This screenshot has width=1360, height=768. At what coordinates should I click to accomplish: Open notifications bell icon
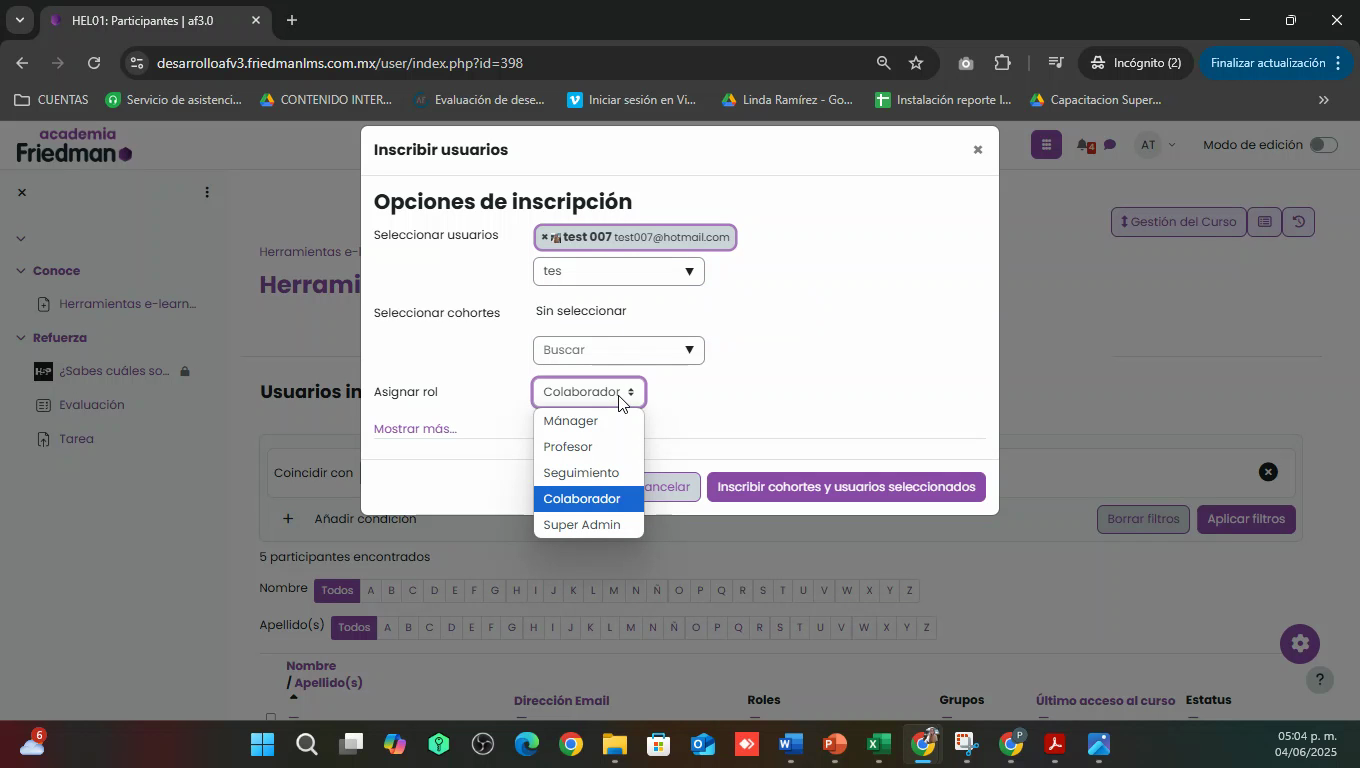1085,146
